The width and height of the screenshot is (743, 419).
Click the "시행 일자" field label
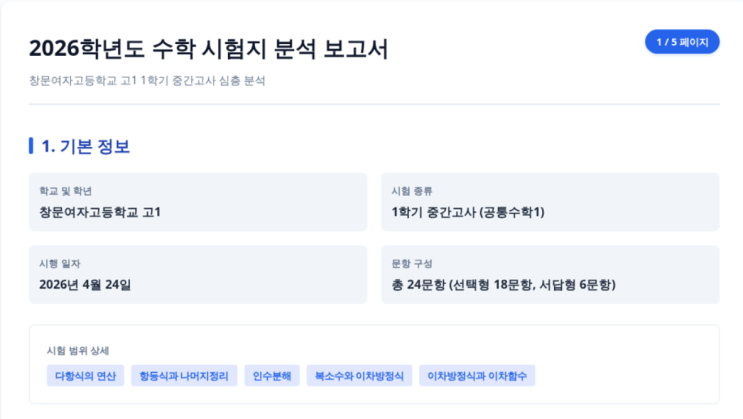[60, 263]
